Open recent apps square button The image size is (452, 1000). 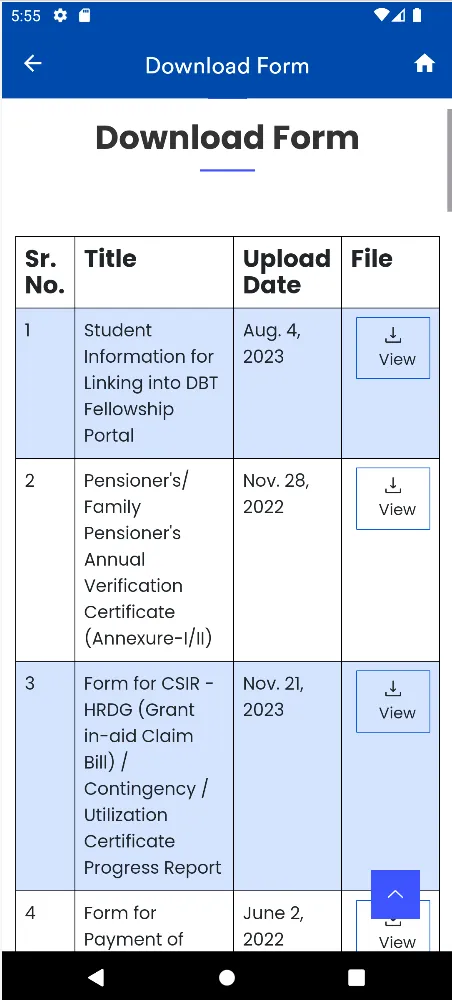click(356, 977)
